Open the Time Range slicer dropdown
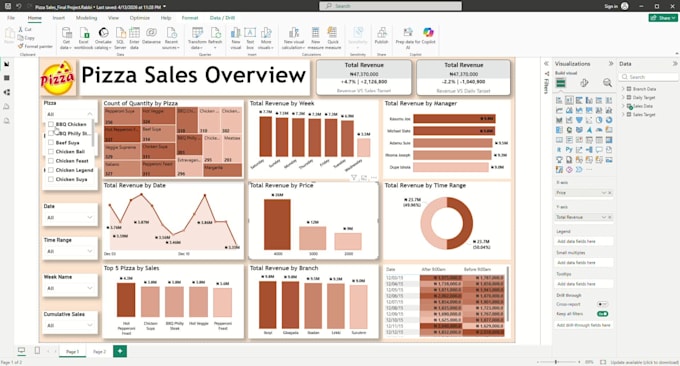This screenshot has height=366, width=680. 90,251
